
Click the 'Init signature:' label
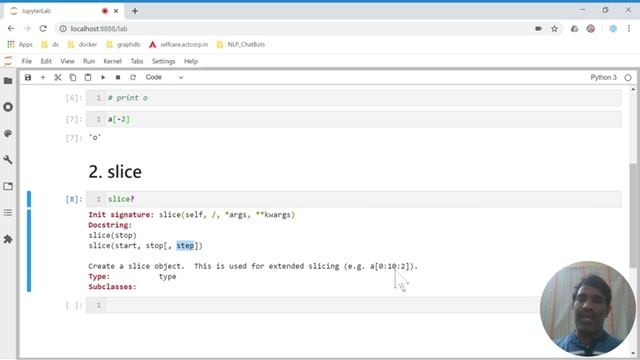point(121,215)
